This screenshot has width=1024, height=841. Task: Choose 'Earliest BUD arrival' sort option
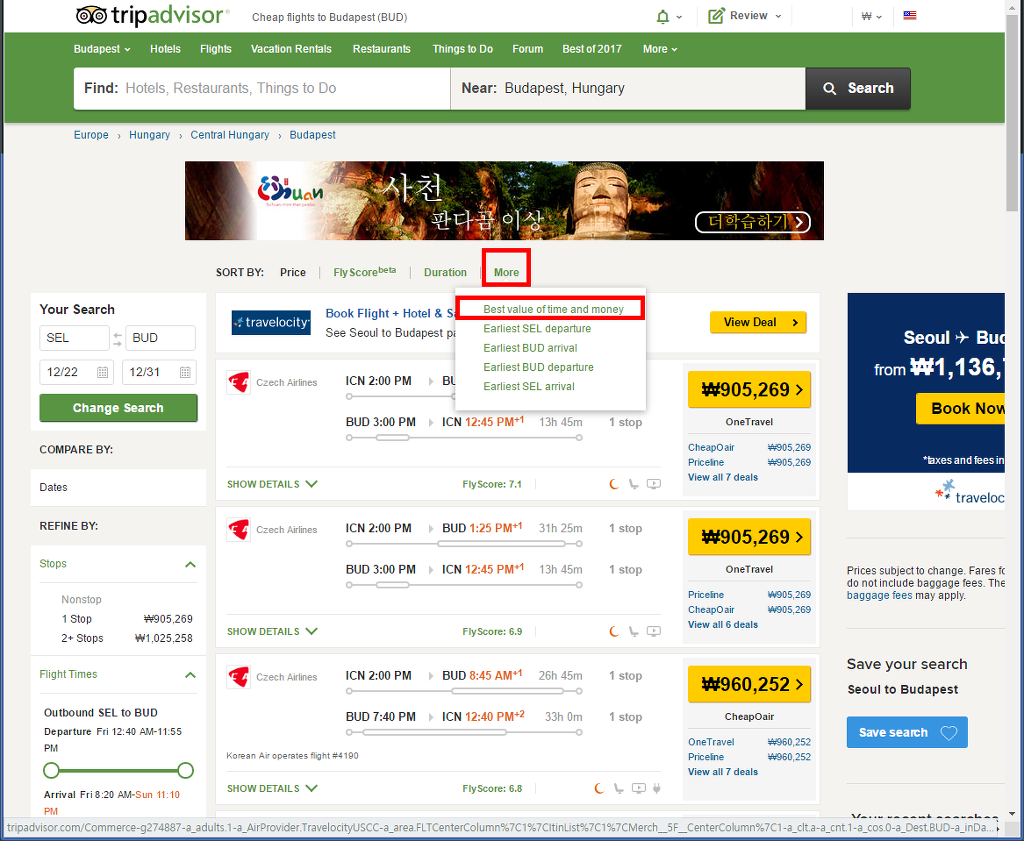(x=530, y=348)
